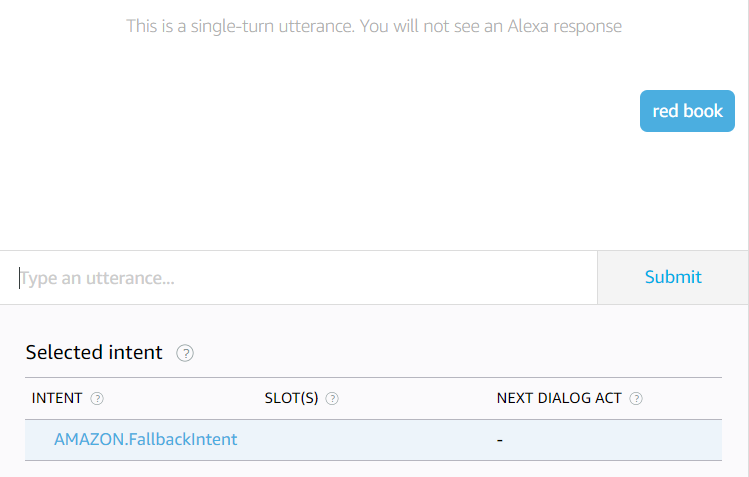Click the NEXT DIALOG ACT help icon

636,398
